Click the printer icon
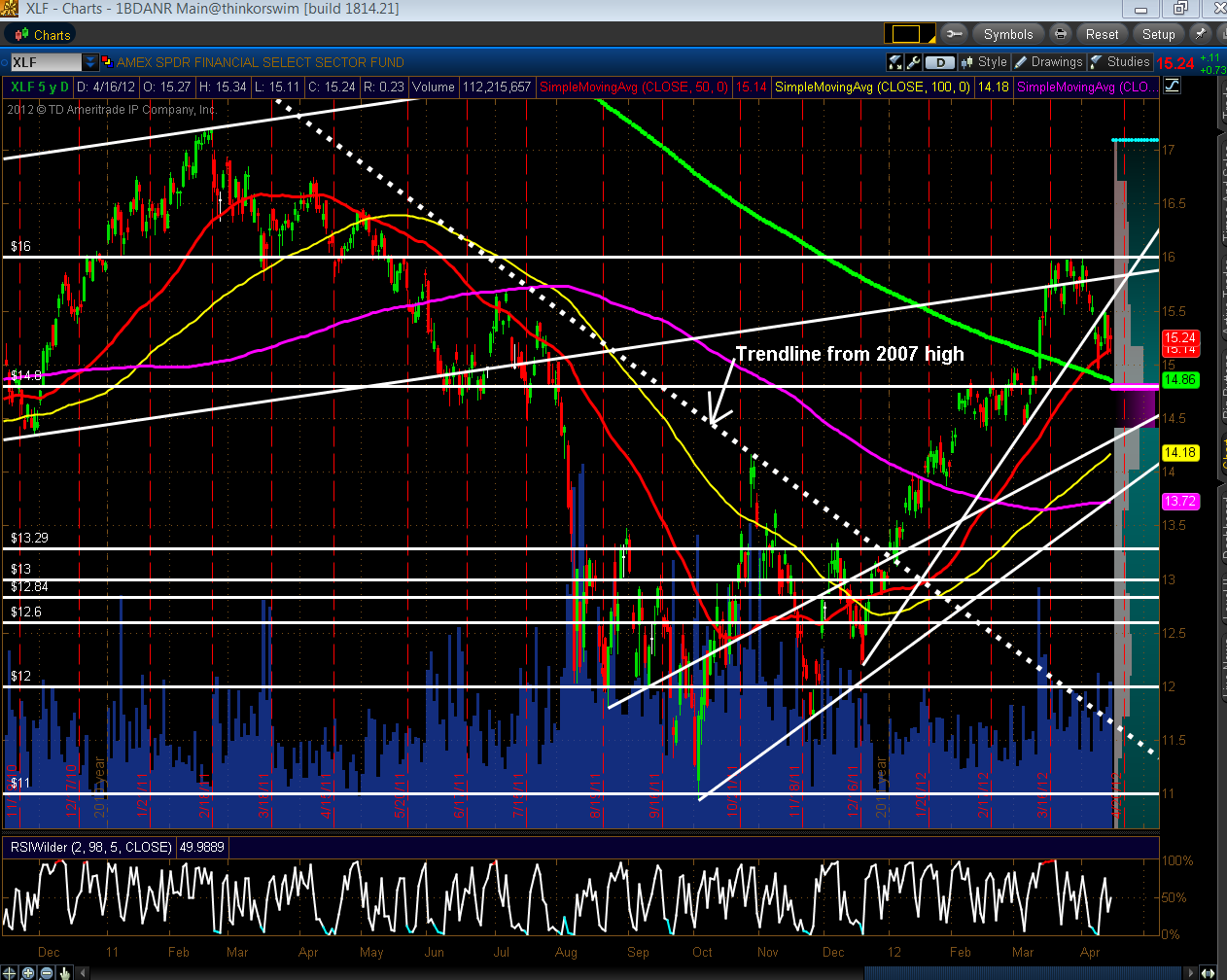 tap(1061, 34)
